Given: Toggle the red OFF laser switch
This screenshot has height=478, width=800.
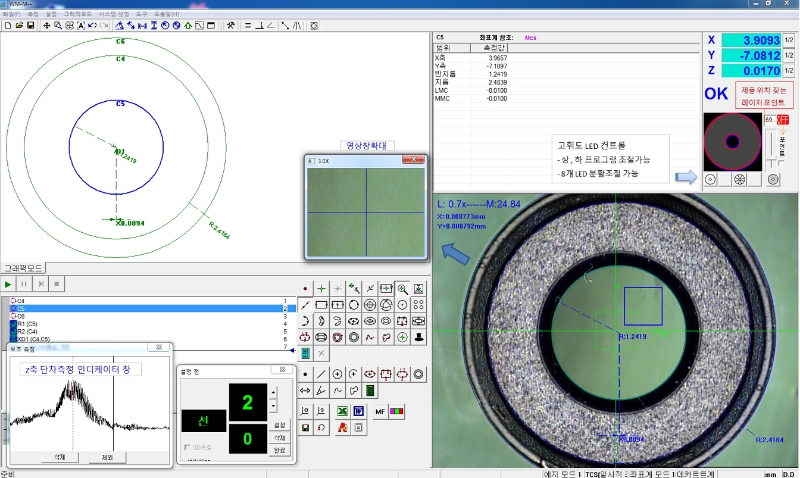Looking at the screenshot, I should [781, 120].
